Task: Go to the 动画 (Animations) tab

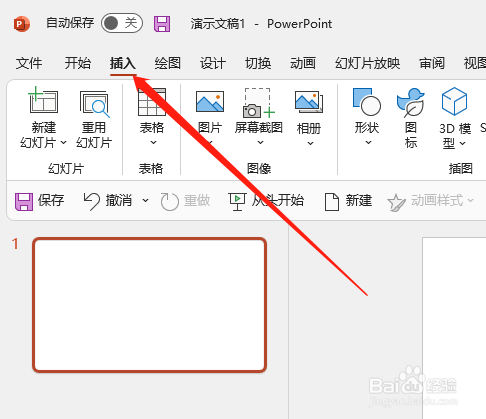Action: tap(303, 63)
